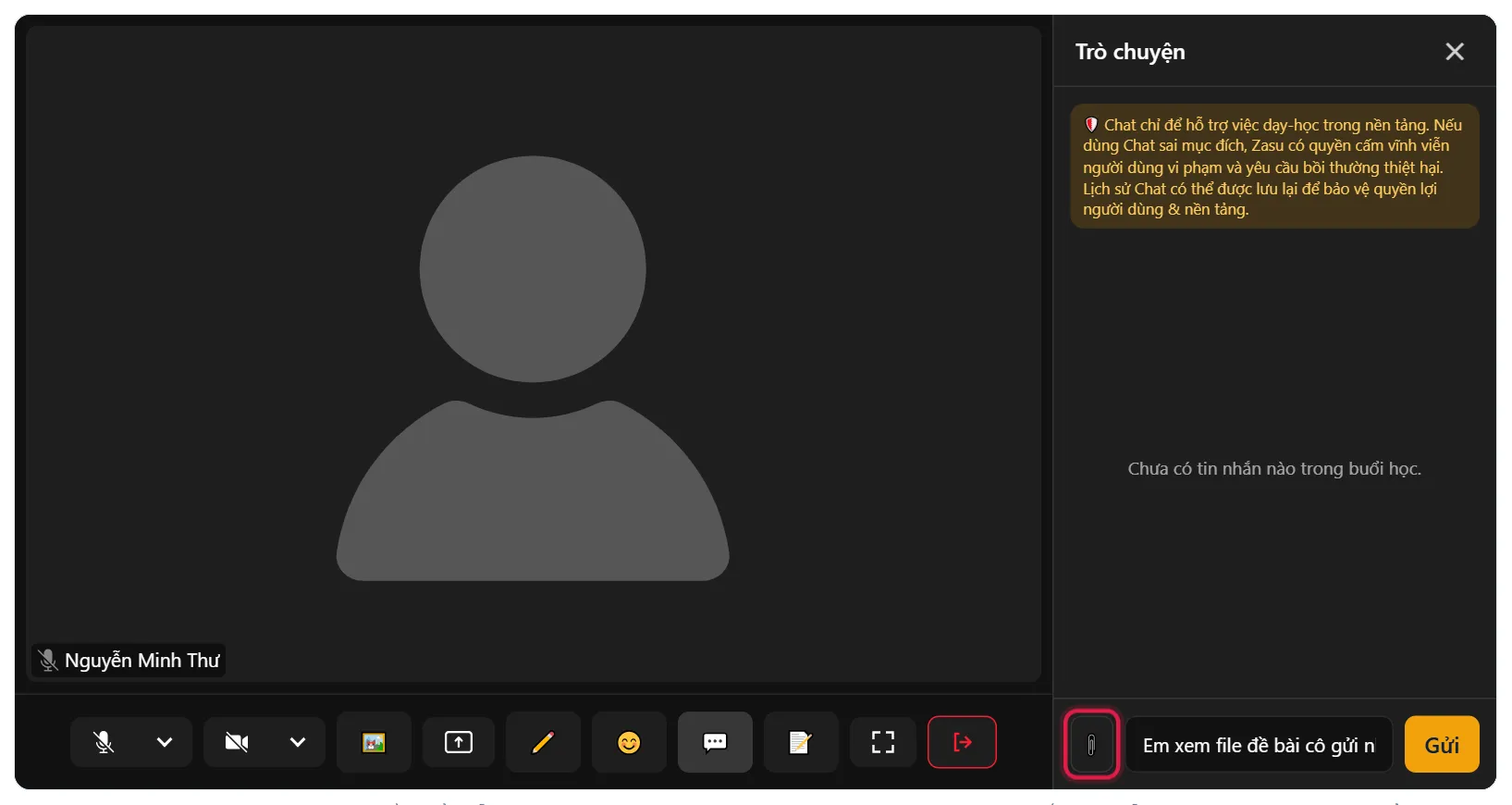Attach a file using paperclip icon
The width and height of the screenshot is (1512, 805).
(1091, 745)
